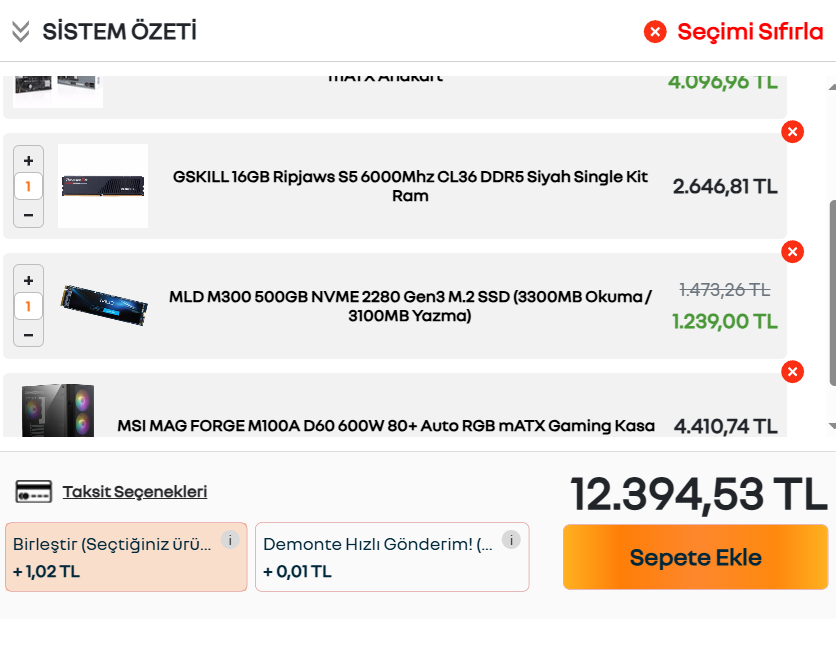Remove the MLD M300 SSD item
836x652 pixels.
(792, 252)
